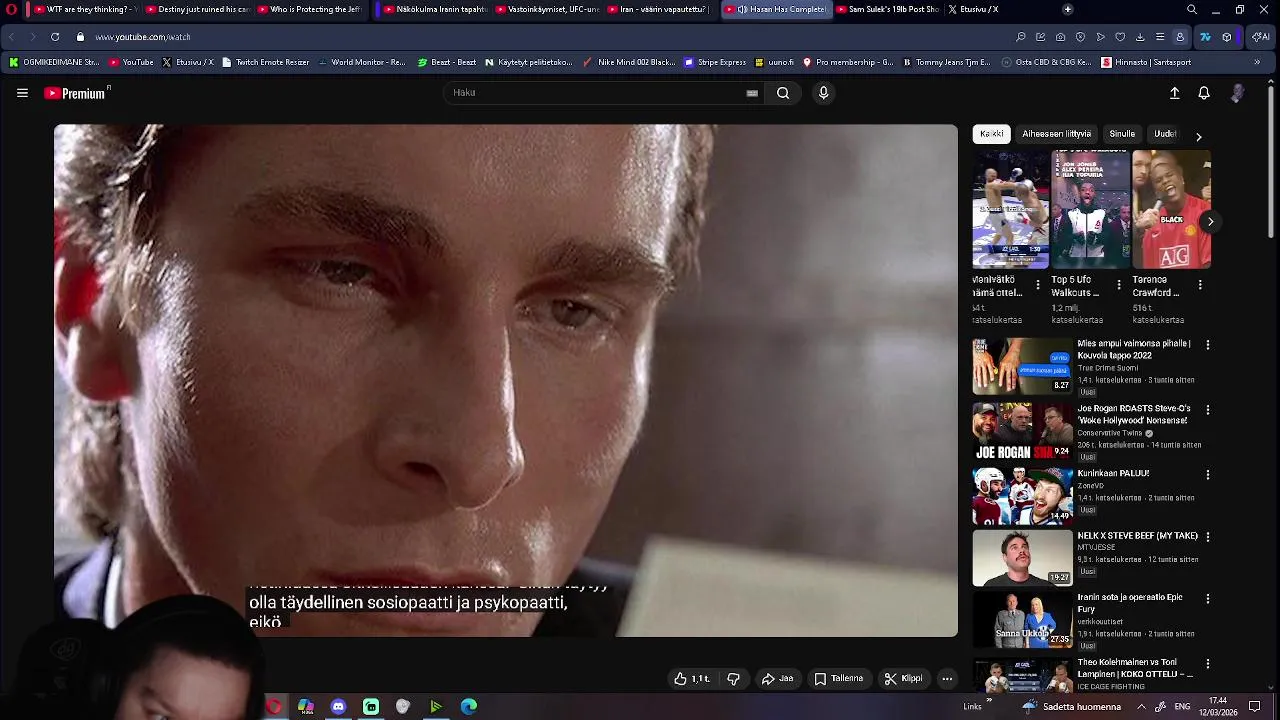Image resolution: width=1280 pixels, height=720 pixels.
Task: Open the browser AI assistant button
Action: [1260, 37]
